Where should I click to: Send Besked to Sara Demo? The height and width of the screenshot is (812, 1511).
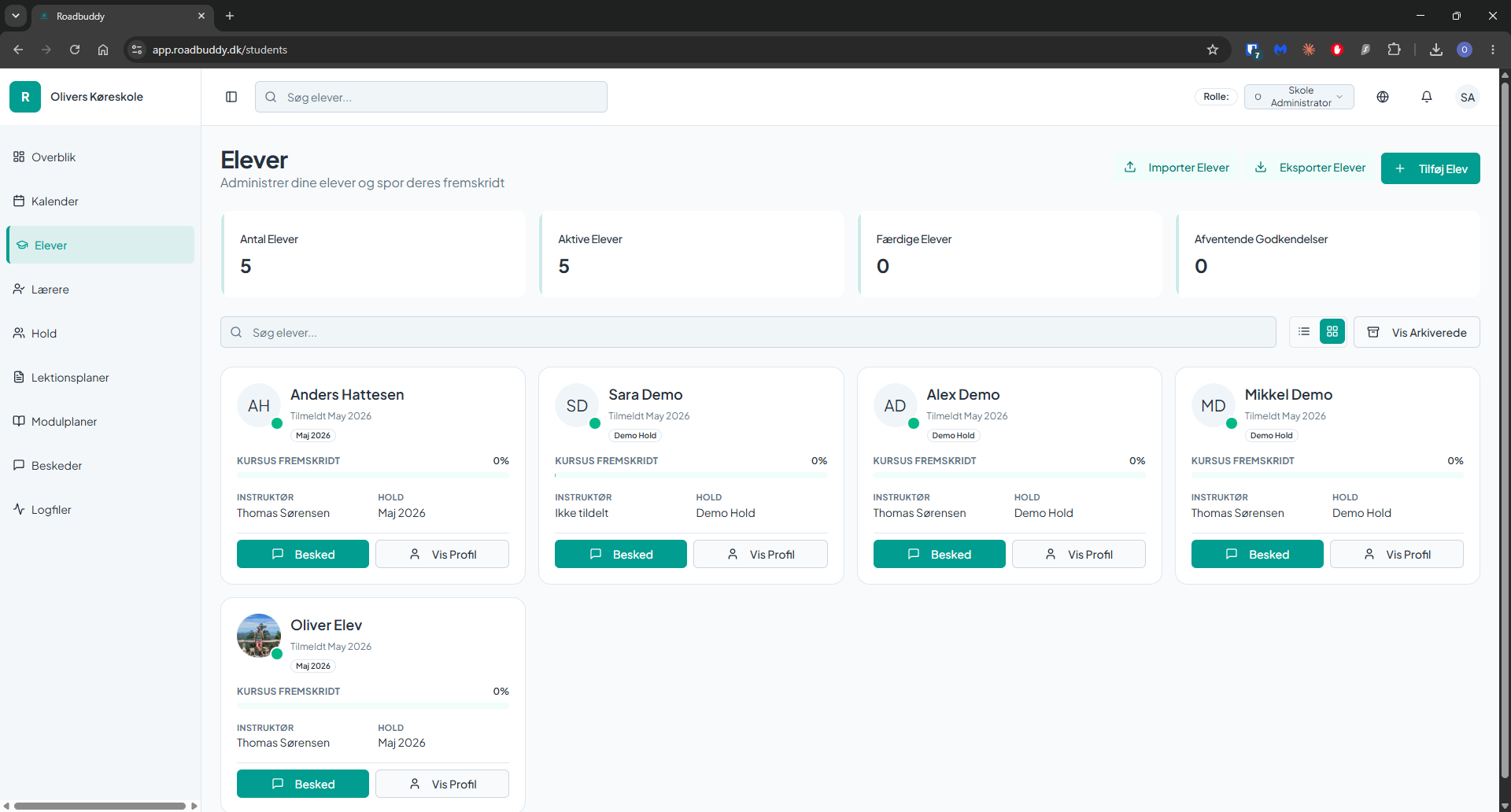click(621, 554)
